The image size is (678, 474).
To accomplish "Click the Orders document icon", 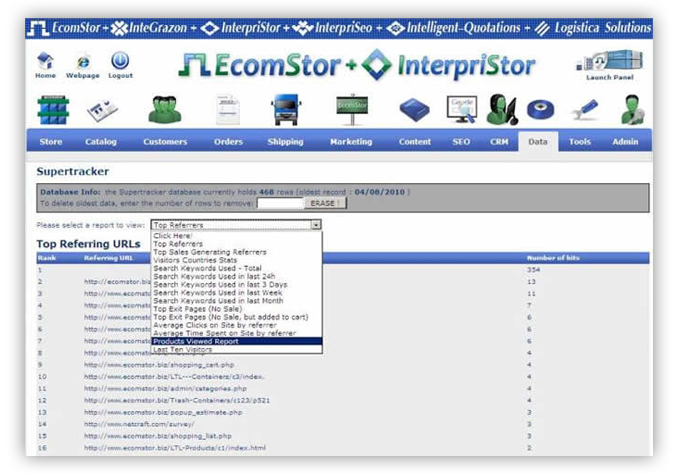I will 227,110.
